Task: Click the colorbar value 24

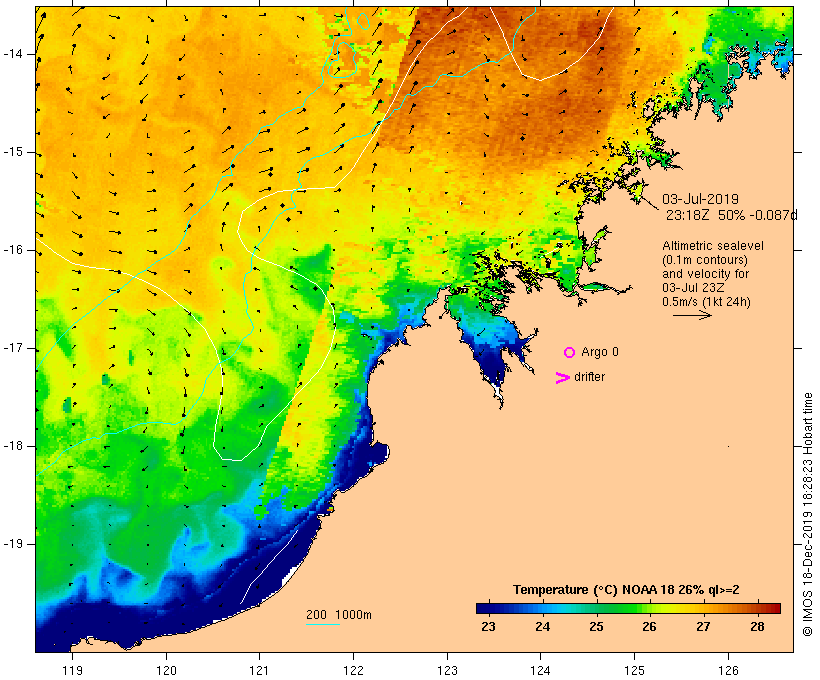Action: 542,627
